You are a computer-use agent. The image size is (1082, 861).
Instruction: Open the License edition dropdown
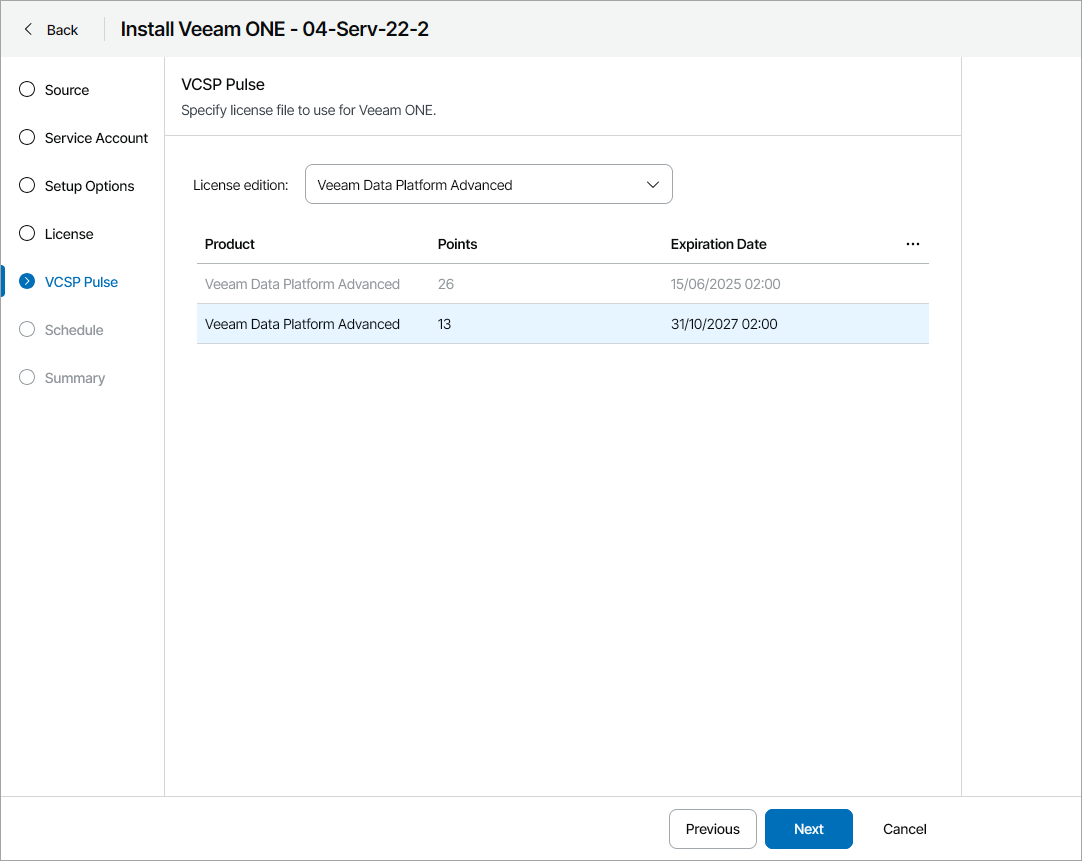[x=488, y=185]
